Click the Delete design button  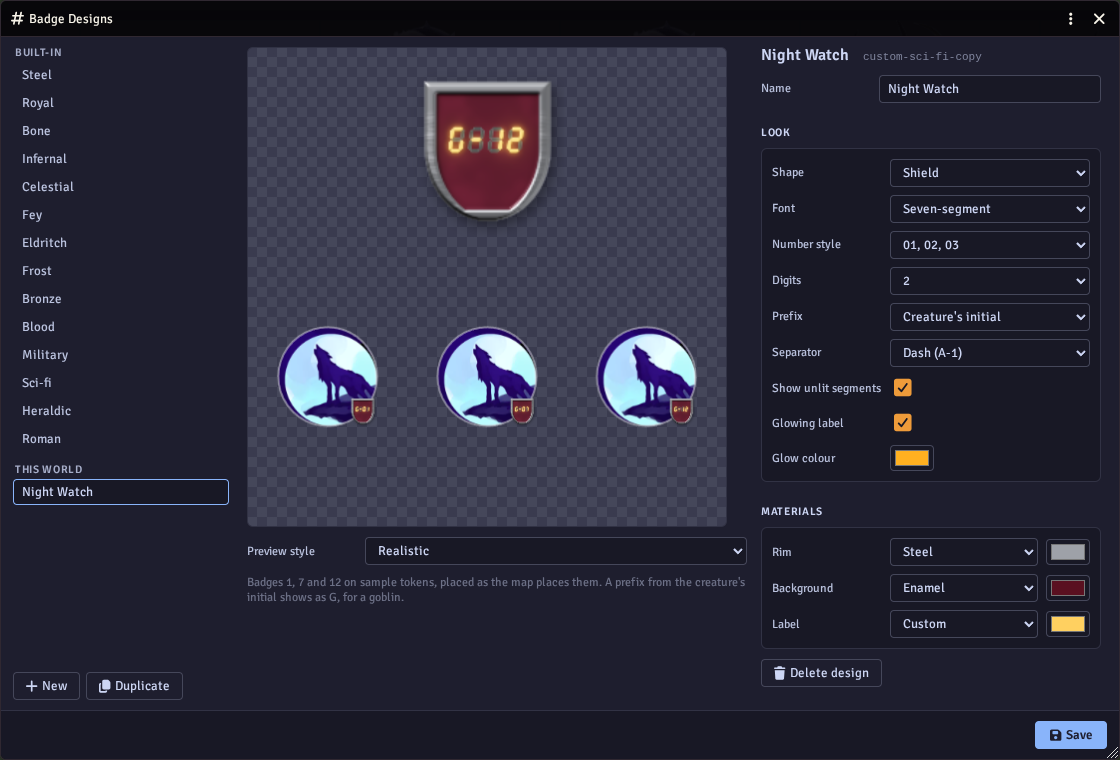[x=821, y=673]
